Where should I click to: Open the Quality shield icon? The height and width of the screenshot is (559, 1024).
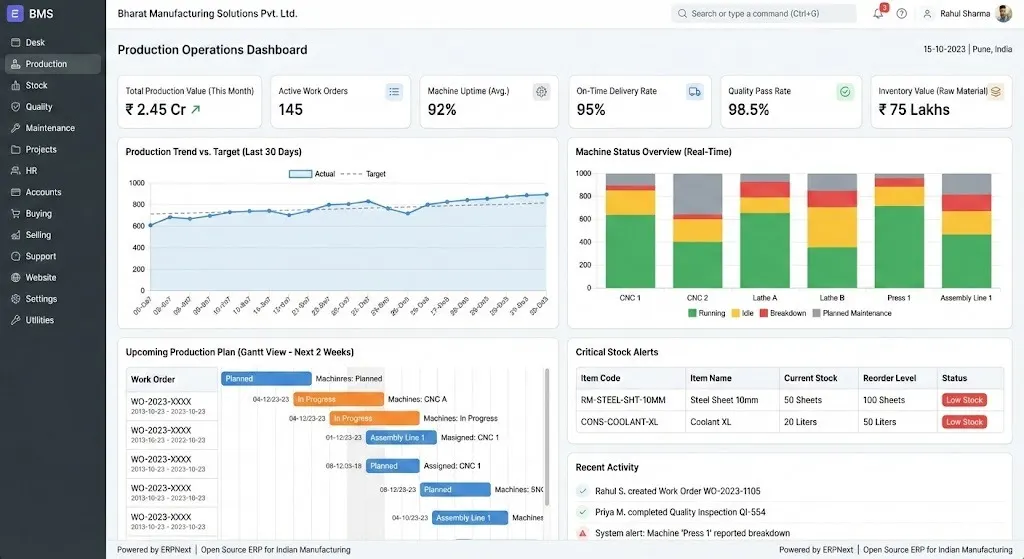16,106
